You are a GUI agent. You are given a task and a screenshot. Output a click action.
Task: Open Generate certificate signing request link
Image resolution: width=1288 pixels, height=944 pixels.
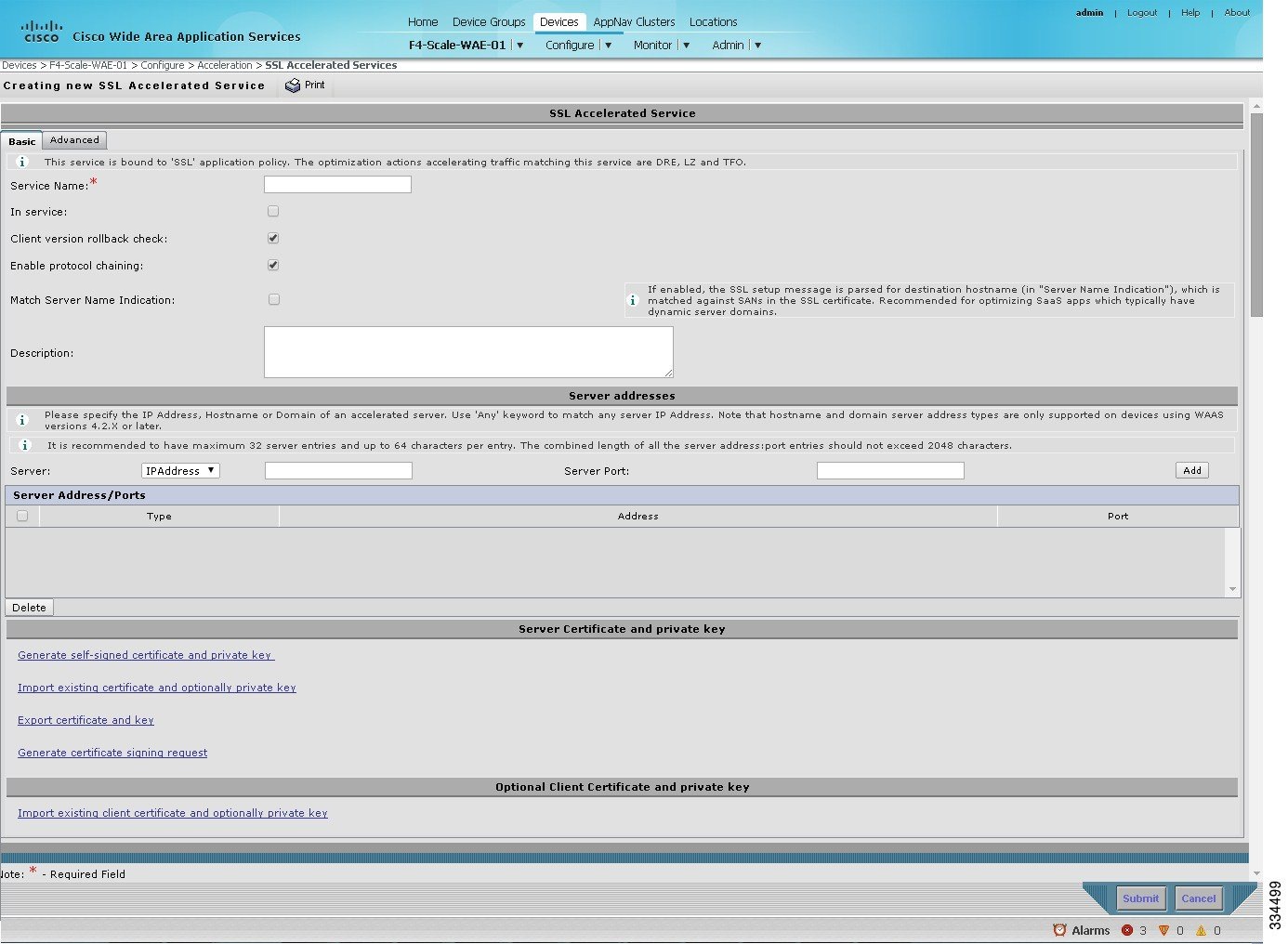pos(112,753)
